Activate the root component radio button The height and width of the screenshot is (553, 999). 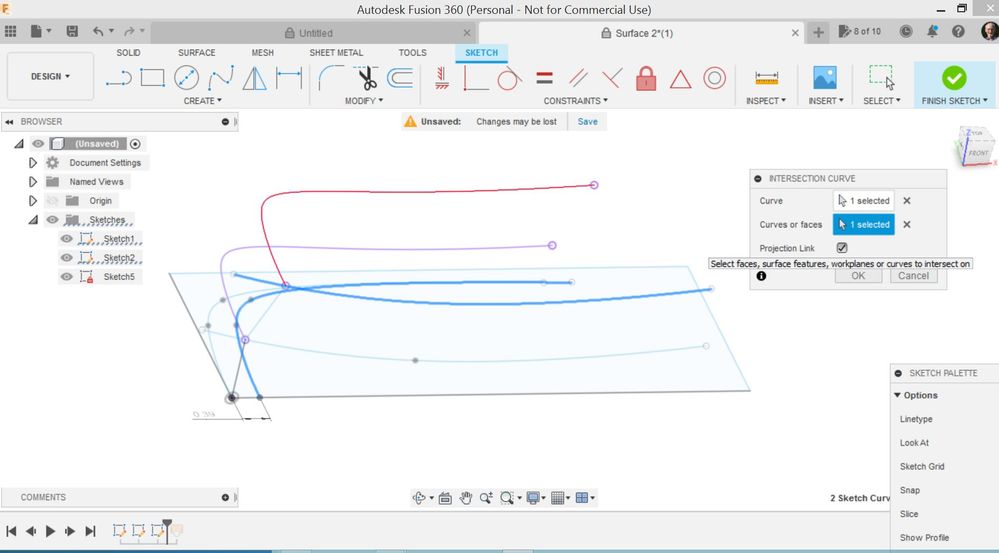(x=135, y=144)
